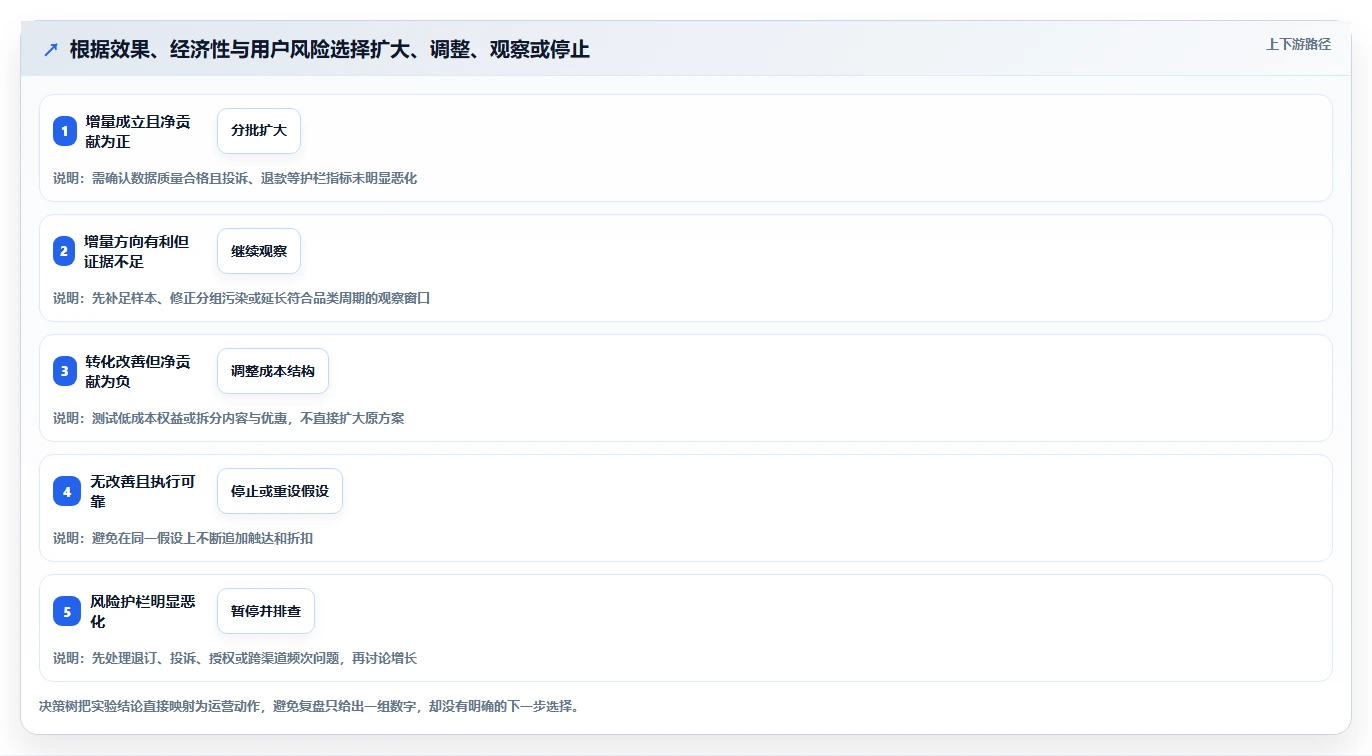The image size is (1372, 756).
Task: Click the note about 数据质量合格且投诉、退款
Action: [x=235, y=178]
